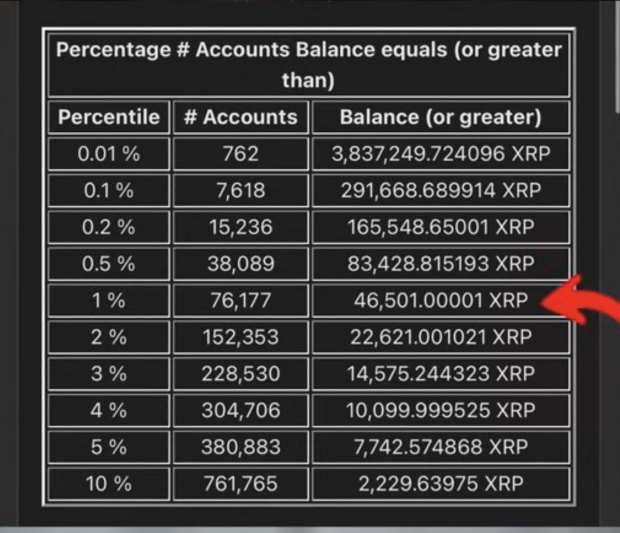Image resolution: width=620 pixels, height=533 pixels.
Task: Click the 38,089 accounts cell
Action: [x=240, y=264]
